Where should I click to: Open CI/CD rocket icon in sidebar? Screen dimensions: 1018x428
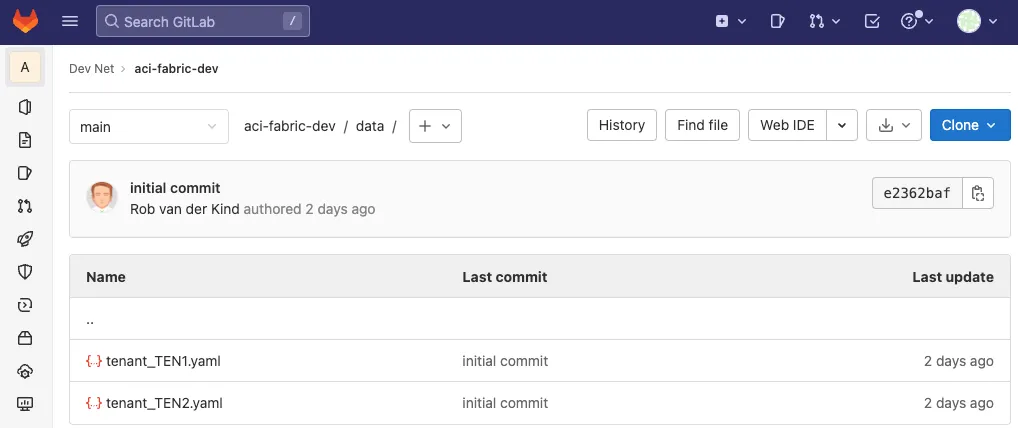pyautogui.click(x=25, y=239)
